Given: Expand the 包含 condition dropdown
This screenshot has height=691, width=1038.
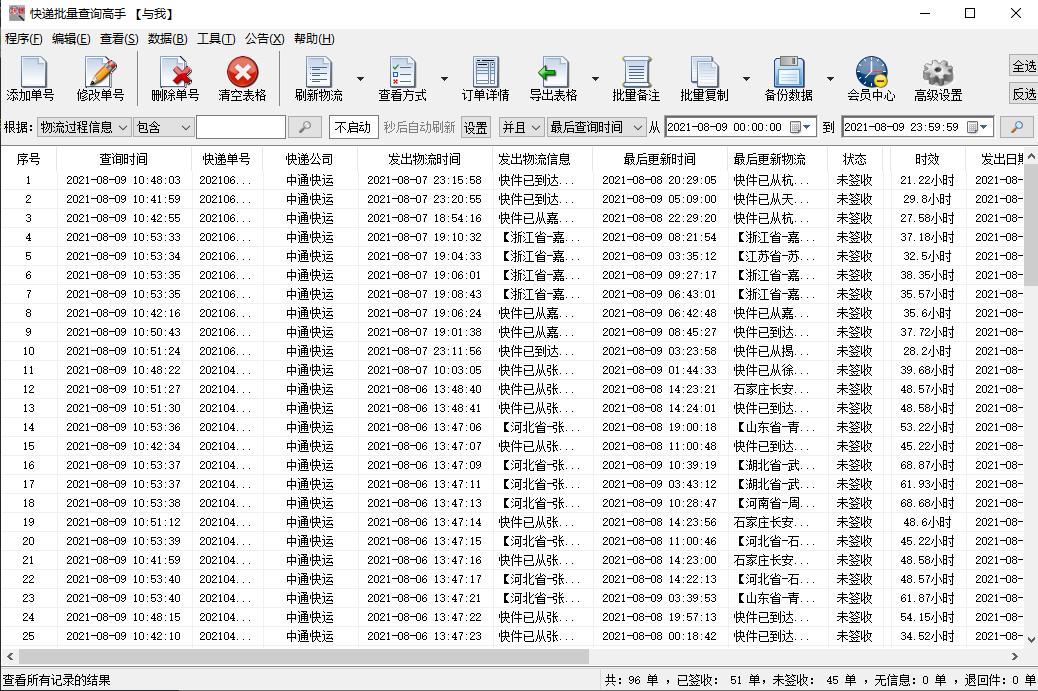Looking at the screenshot, I should (x=160, y=128).
